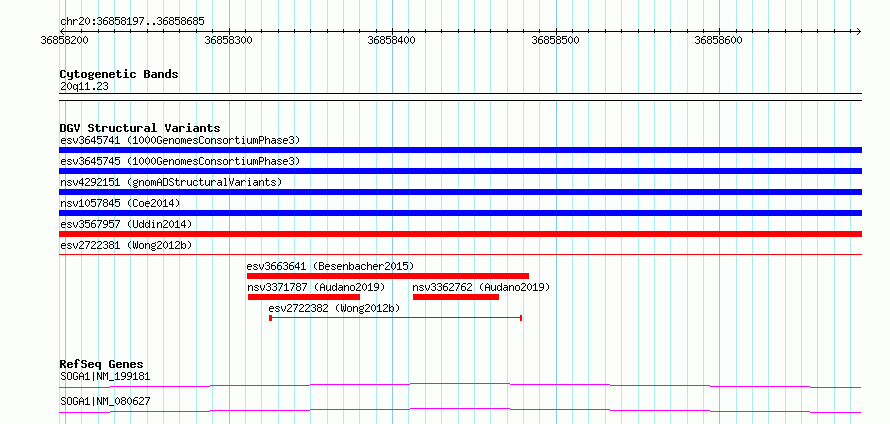Click the 36858200 ruler position label
The height and width of the screenshot is (424, 890).
click(x=65, y=40)
